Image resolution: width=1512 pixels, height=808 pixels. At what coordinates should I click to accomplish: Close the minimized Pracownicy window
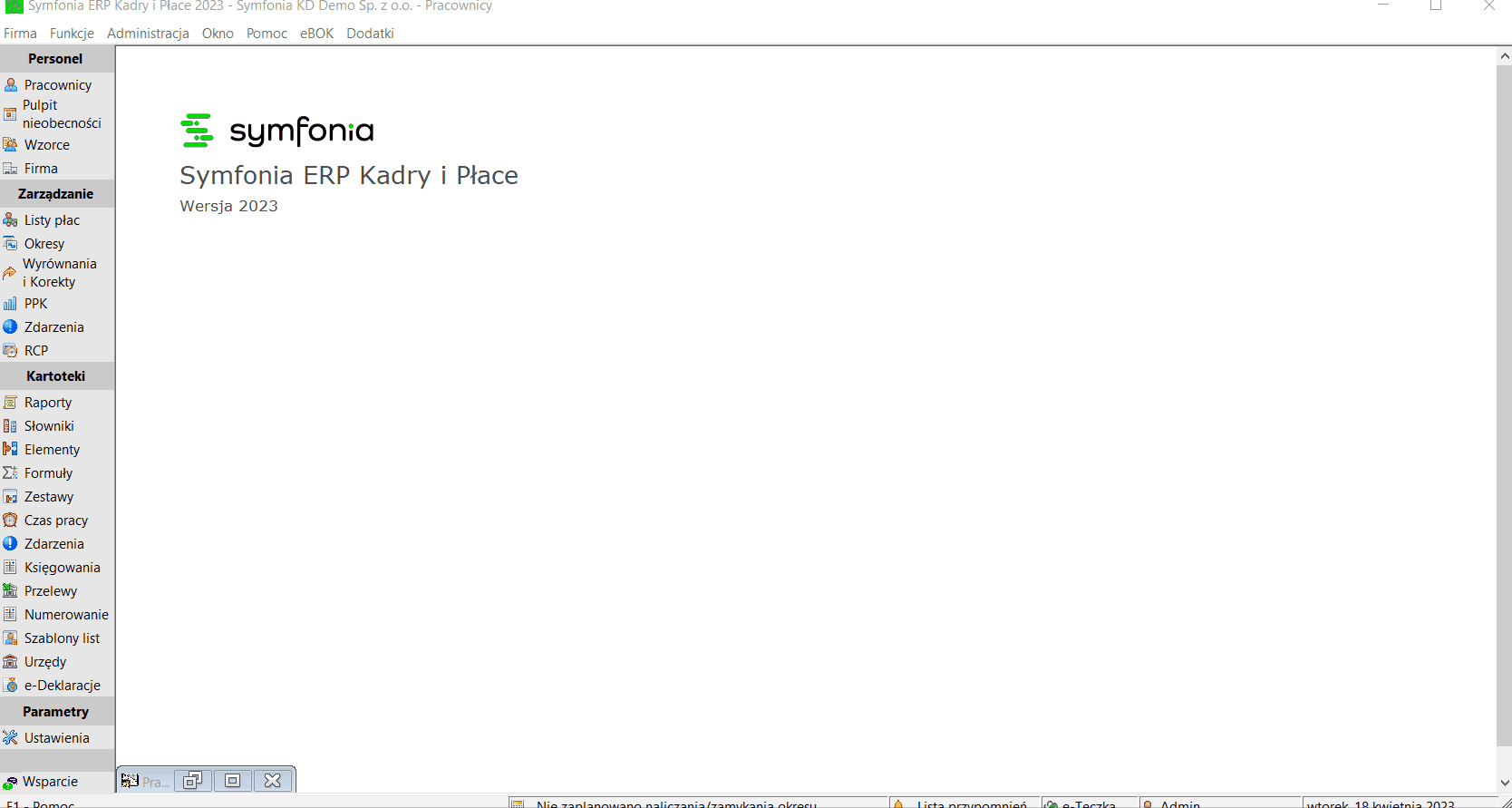pos(273,781)
